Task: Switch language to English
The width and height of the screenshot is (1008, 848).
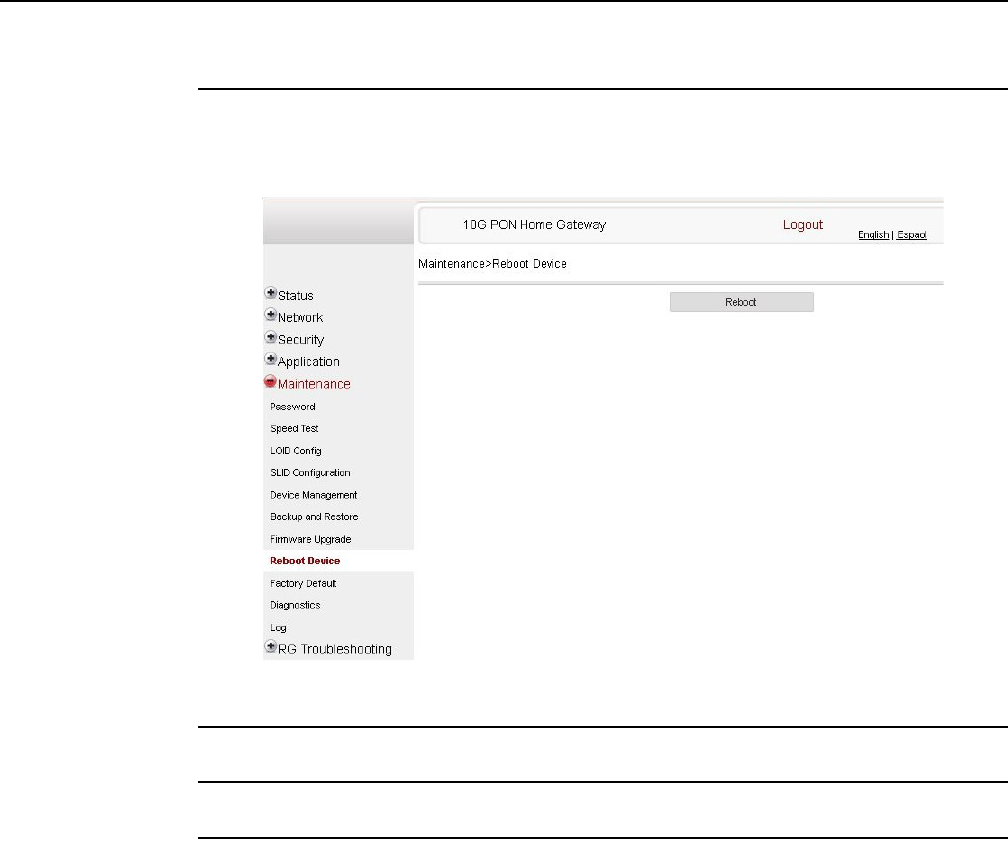Action: [x=874, y=235]
